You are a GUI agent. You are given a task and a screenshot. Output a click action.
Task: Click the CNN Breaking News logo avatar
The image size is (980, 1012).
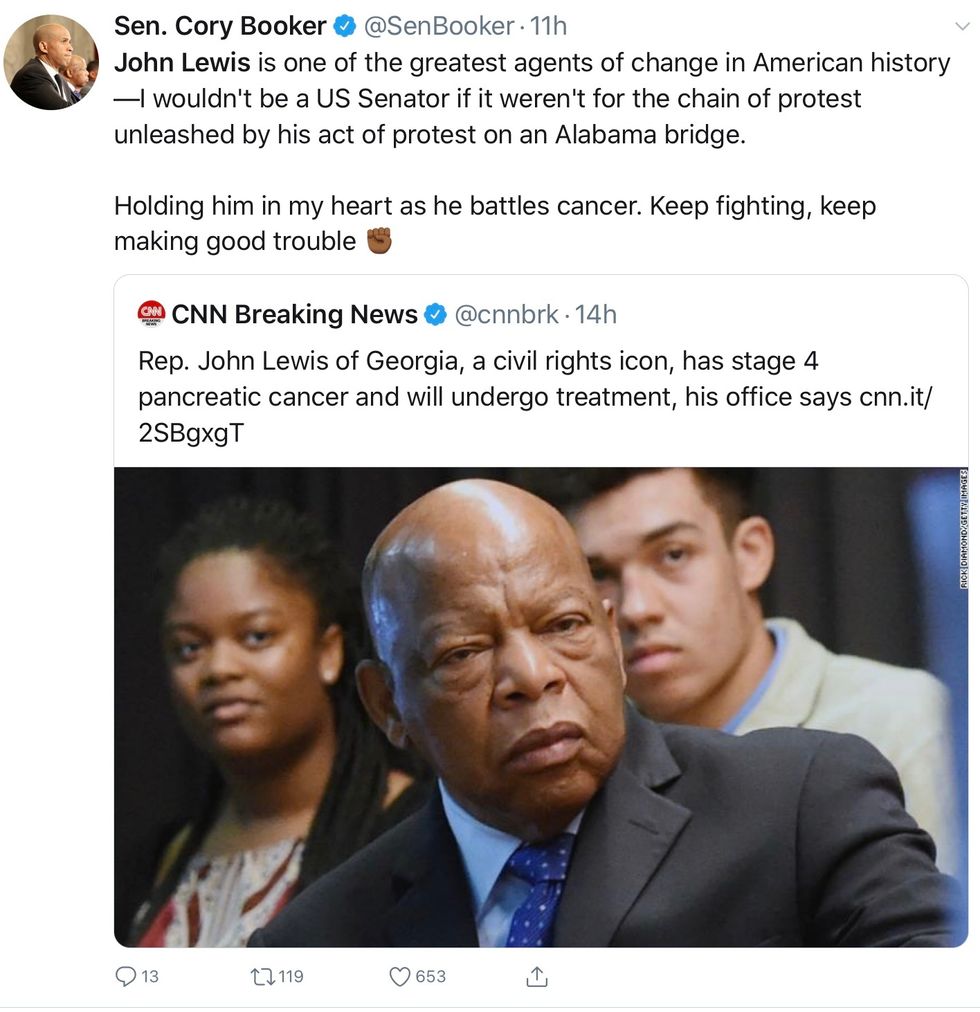(x=151, y=314)
